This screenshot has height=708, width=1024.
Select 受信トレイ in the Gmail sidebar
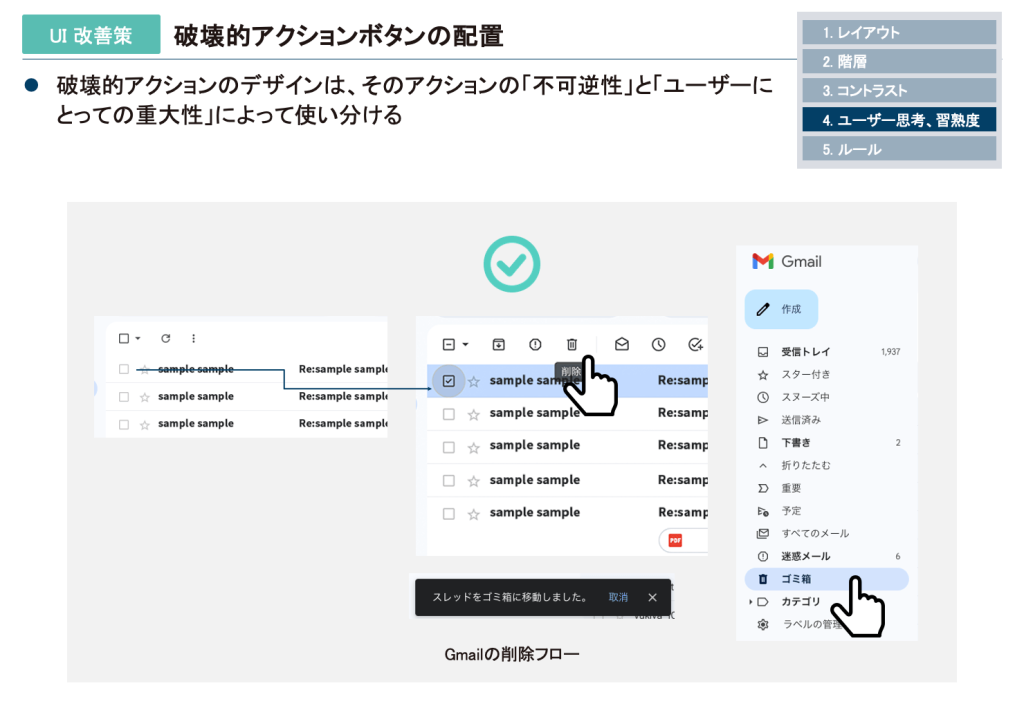[805, 352]
